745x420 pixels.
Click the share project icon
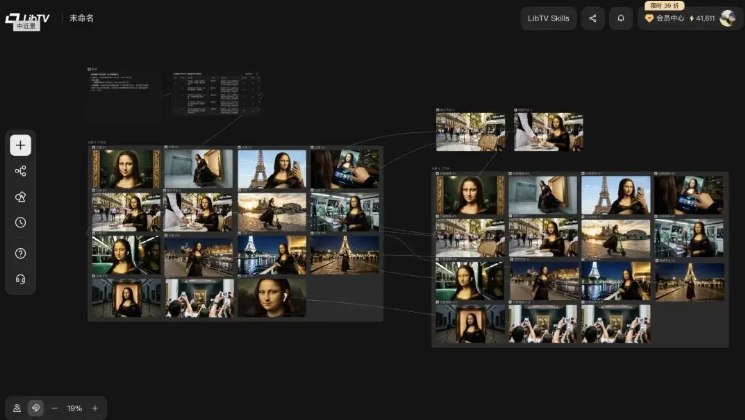pyautogui.click(x=593, y=19)
